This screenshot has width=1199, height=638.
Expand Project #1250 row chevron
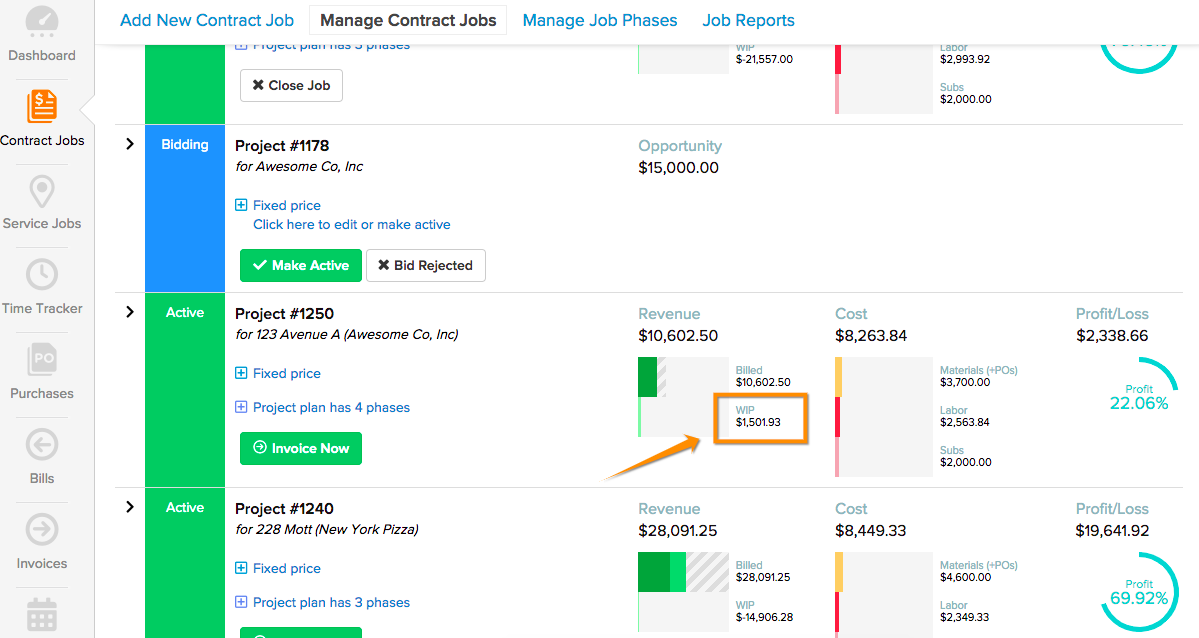(x=130, y=312)
